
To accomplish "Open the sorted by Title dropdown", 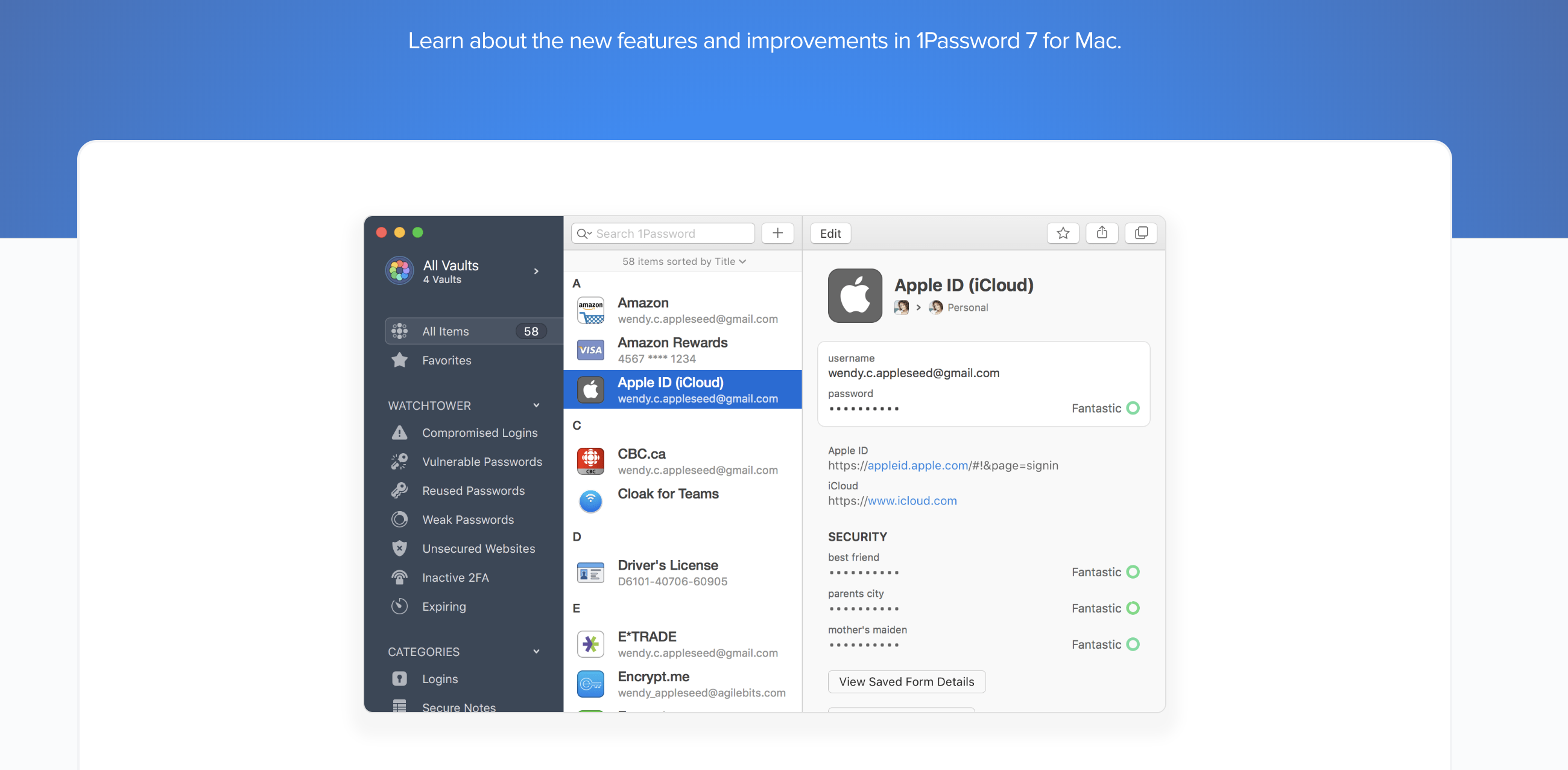I will 683,261.
